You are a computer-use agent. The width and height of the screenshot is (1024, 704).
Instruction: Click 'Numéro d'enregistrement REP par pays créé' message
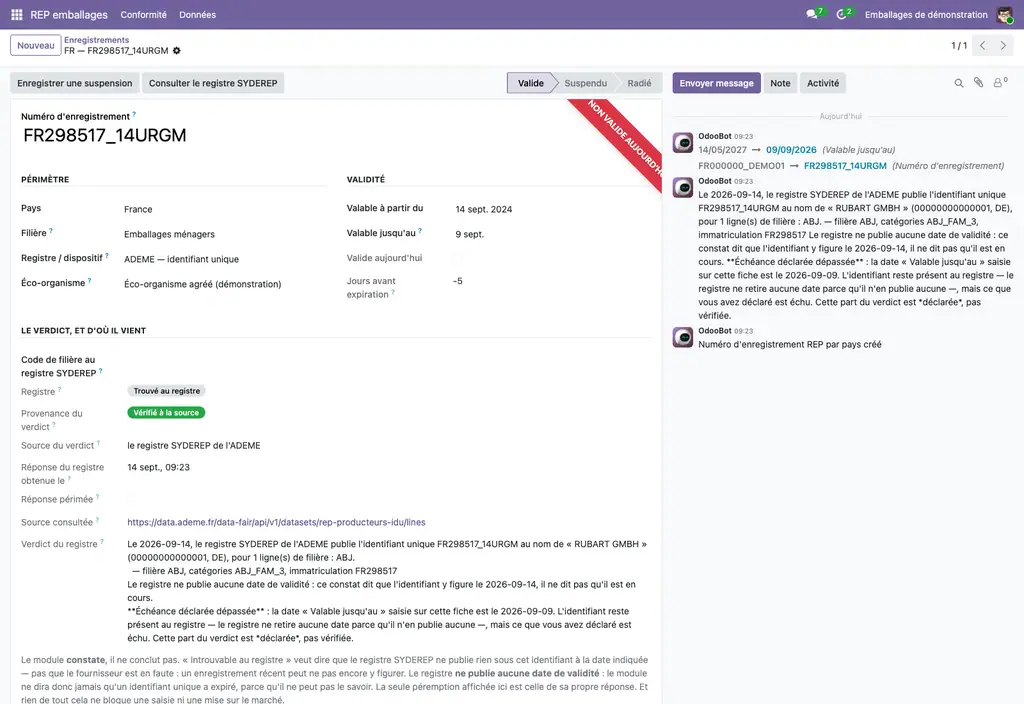[790, 344]
